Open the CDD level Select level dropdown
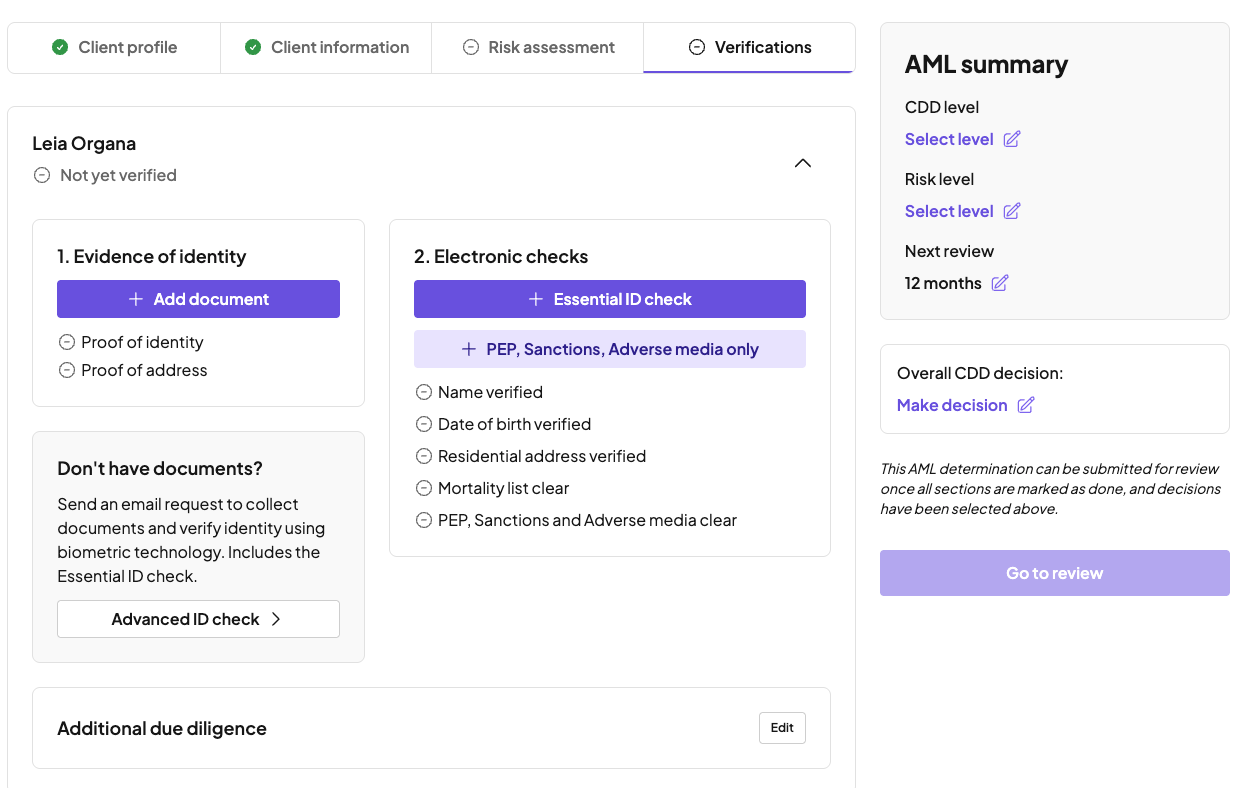The width and height of the screenshot is (1247, 788). 949,140
